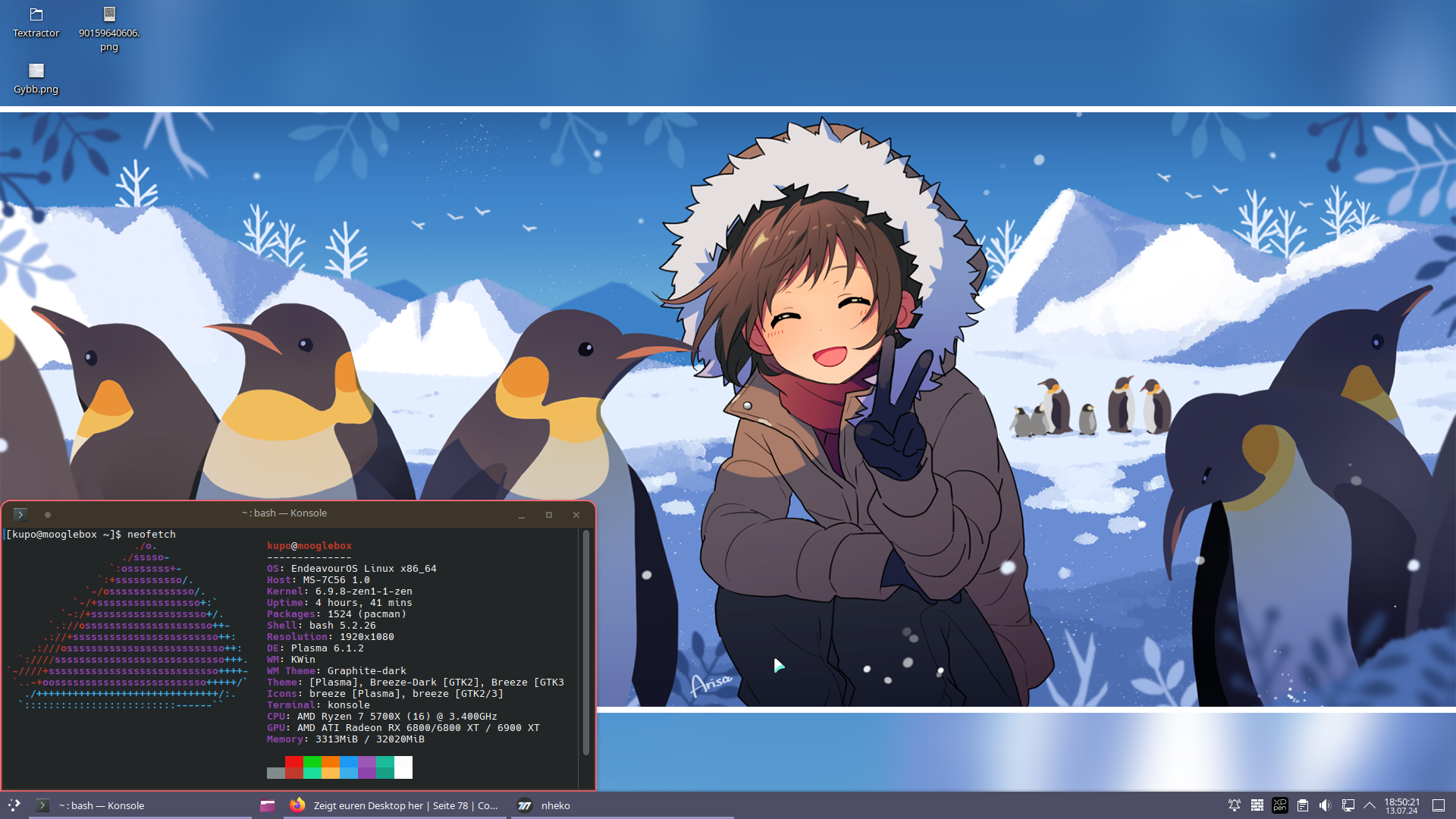Switch to nheko in the taskbar
Viewport: 1456px width, 819px height.
[x=622, y=805]
